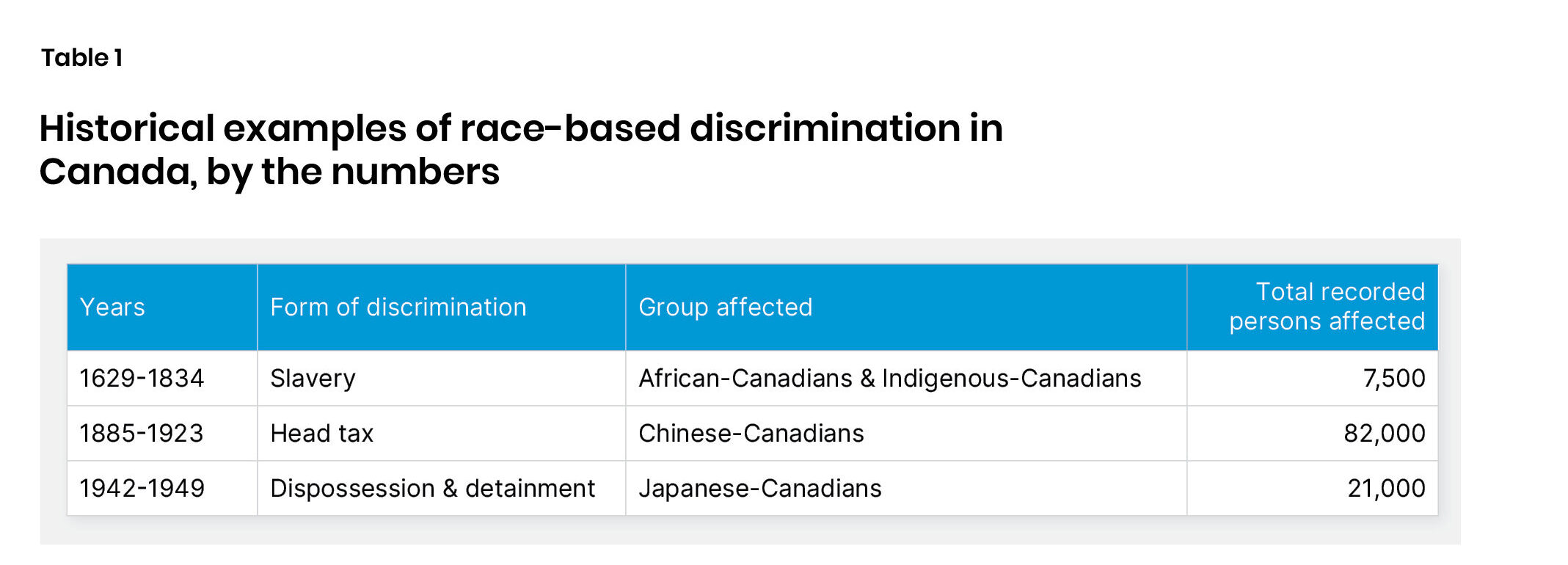The height and width of the screenshot is (565, 1568).
Task: Select the "21,000" persons affected value
Action: tap(1386, 489)
